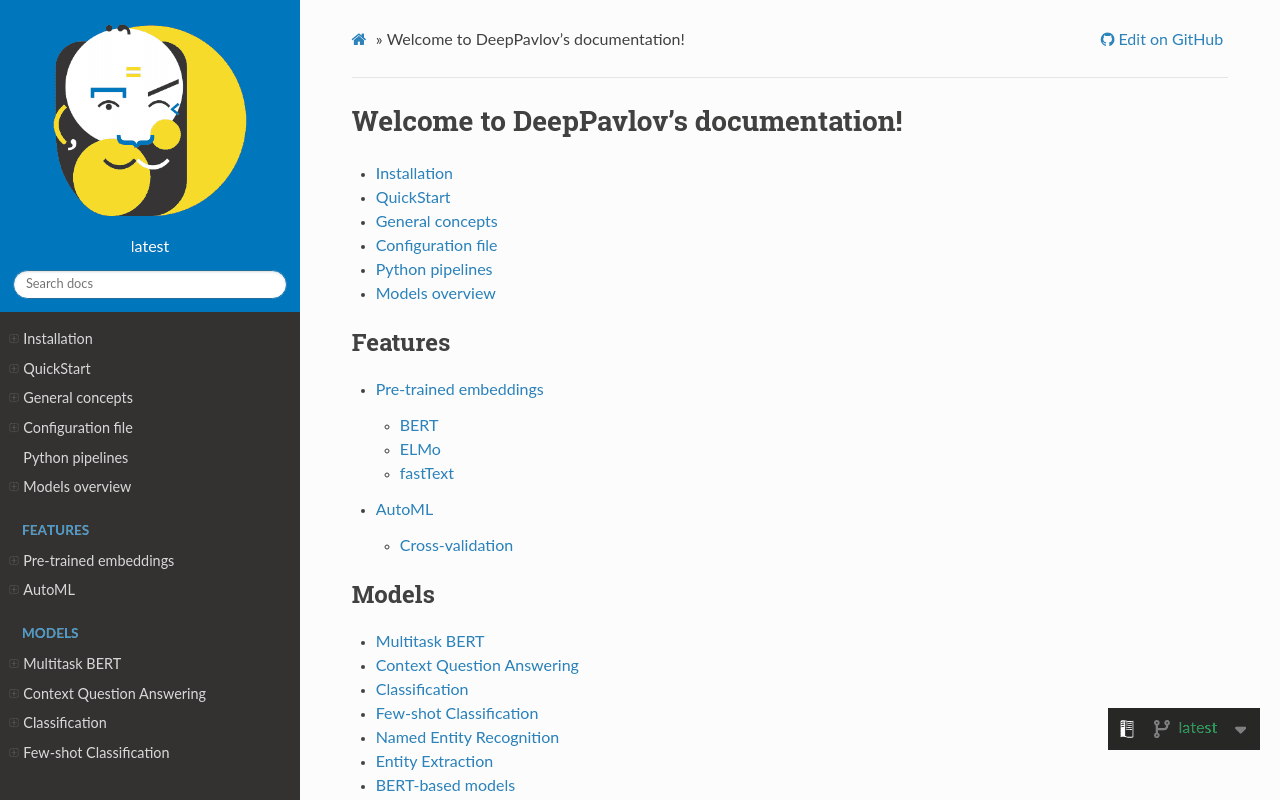
Task: Open QuickStart in sidebar menu
Action: 57,369
